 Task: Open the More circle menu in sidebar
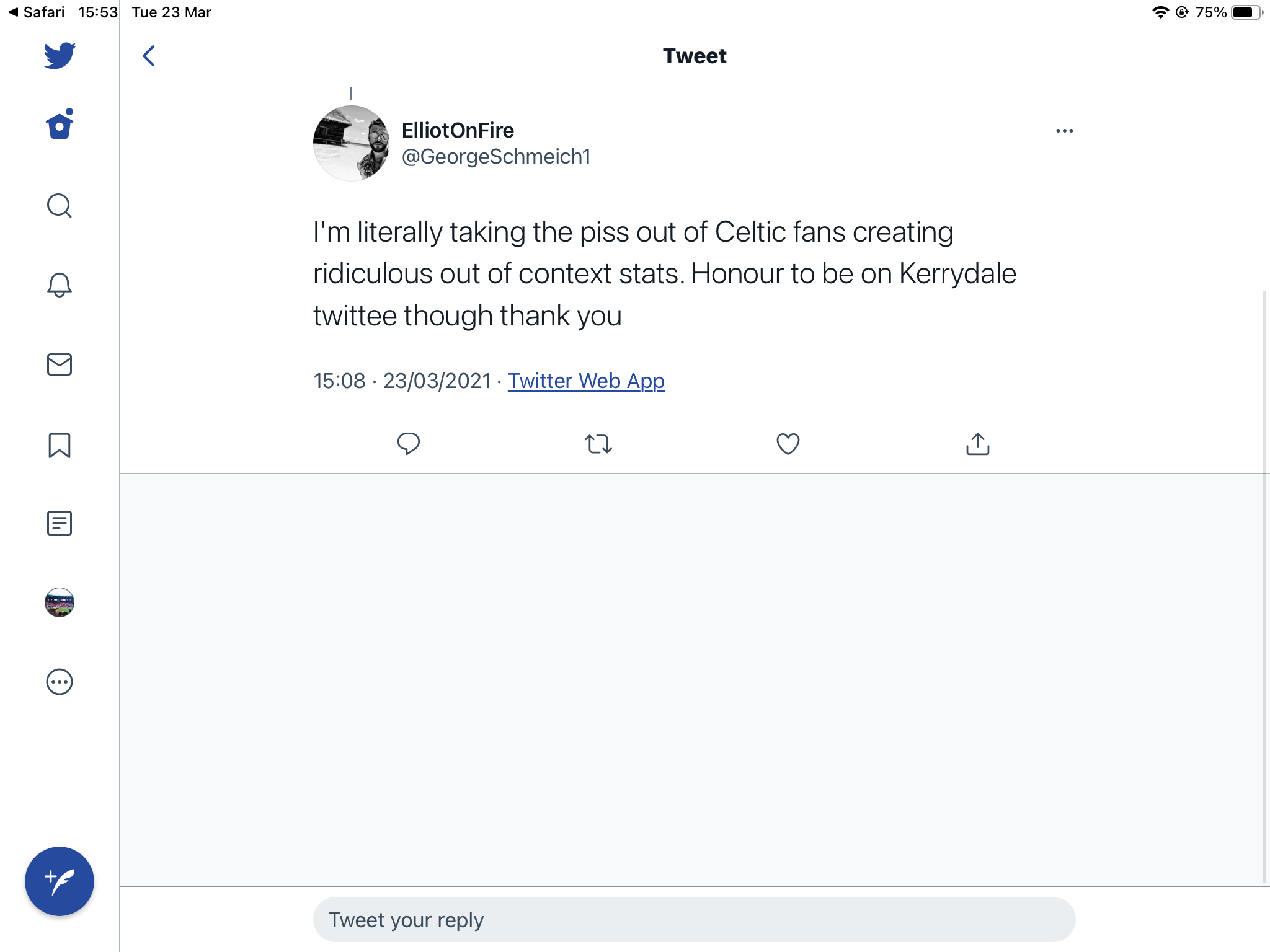[x=60, y=682]
